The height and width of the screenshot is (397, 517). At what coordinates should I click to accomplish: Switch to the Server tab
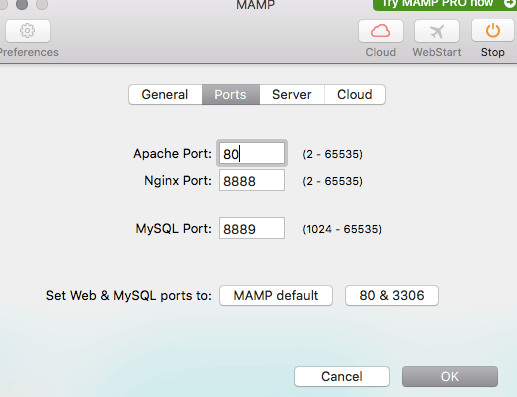click(x=292, y=95)
